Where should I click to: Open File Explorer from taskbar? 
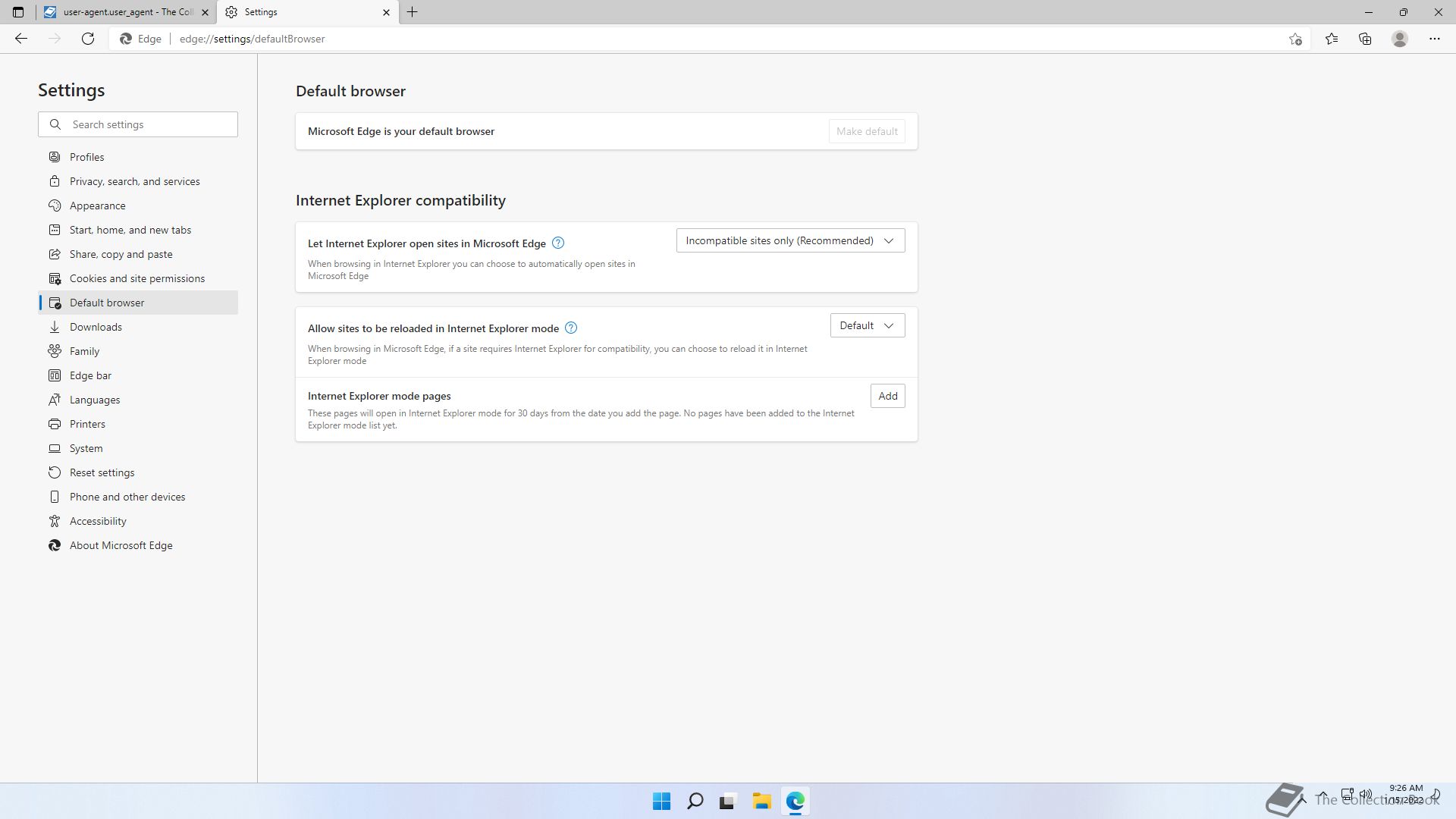[761, 801]
